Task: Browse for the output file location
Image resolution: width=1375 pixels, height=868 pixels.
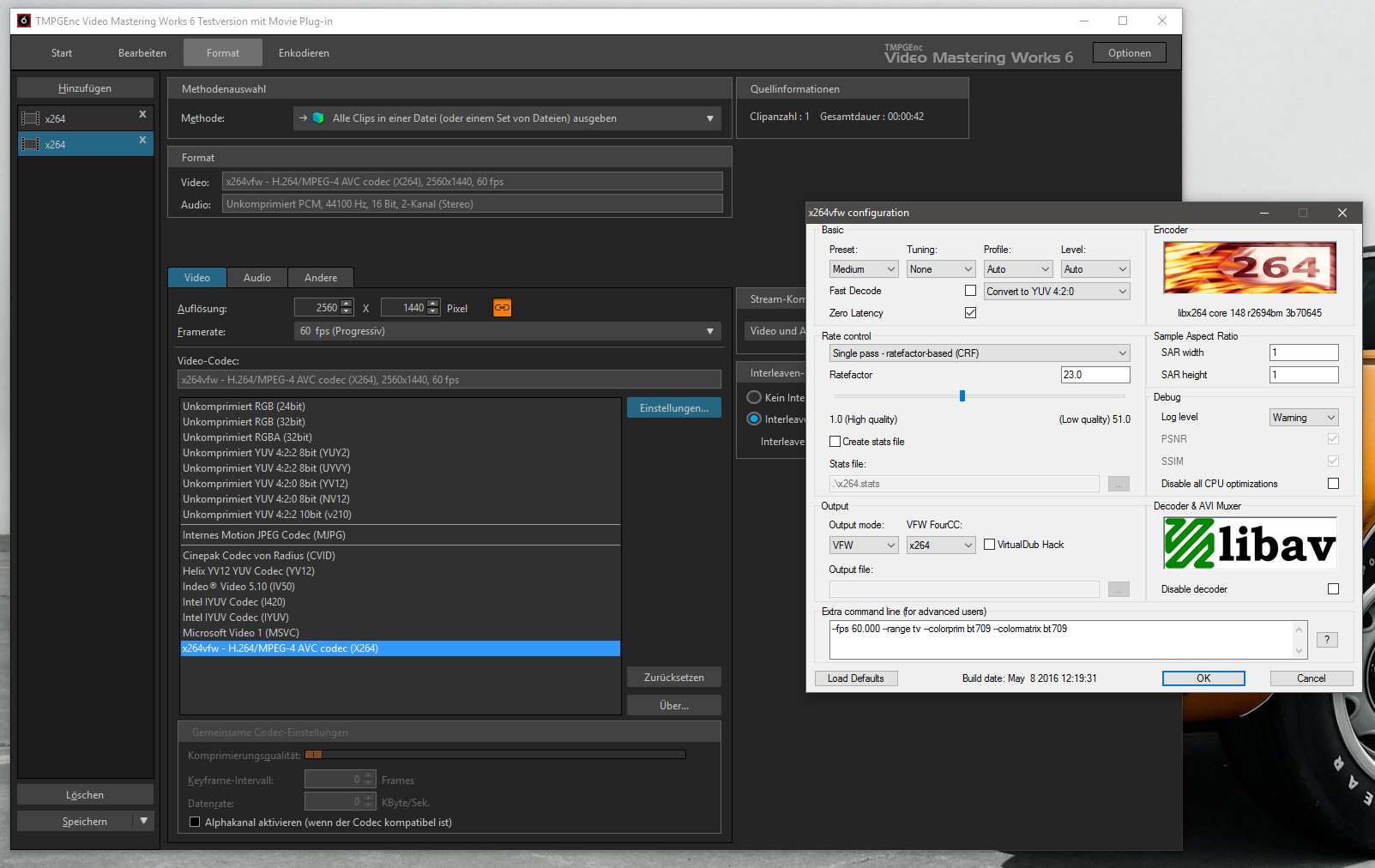Action: coord(1119,589)
